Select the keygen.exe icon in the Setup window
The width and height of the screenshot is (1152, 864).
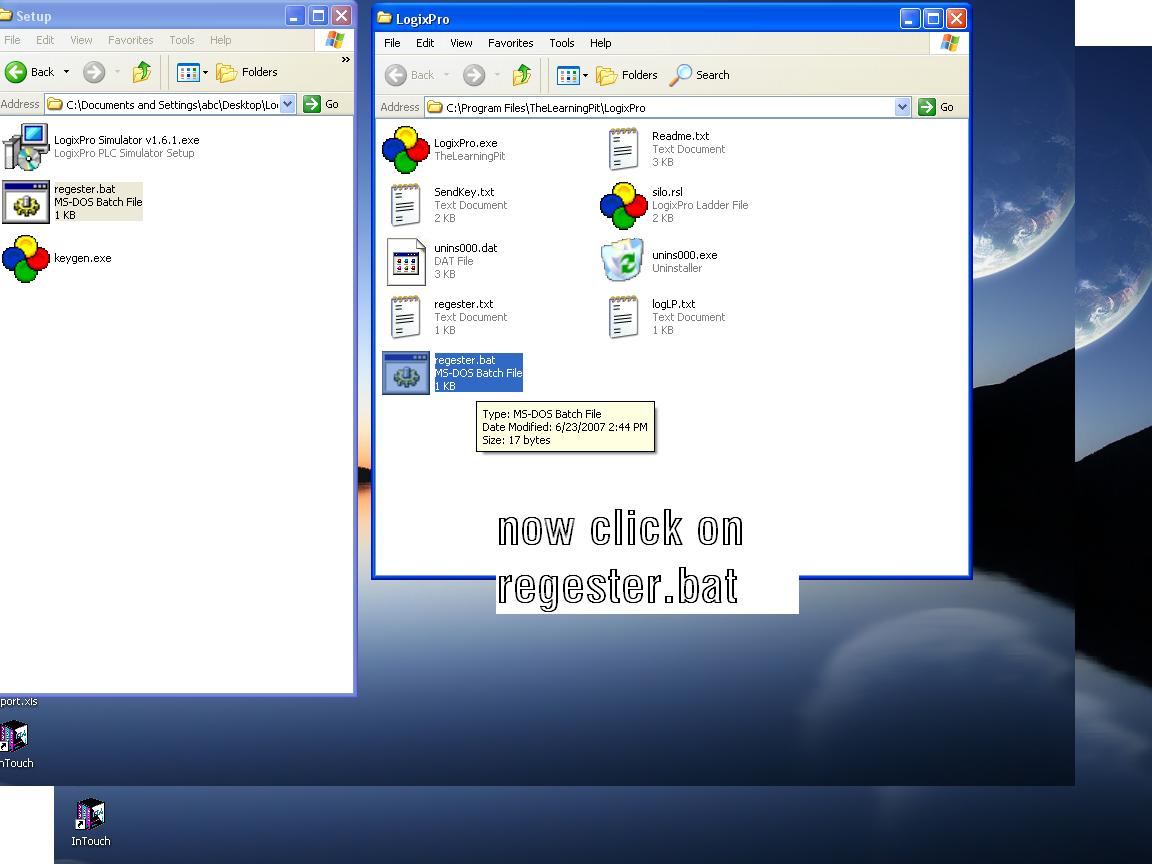pyautogui.click(x=26, y=259)
